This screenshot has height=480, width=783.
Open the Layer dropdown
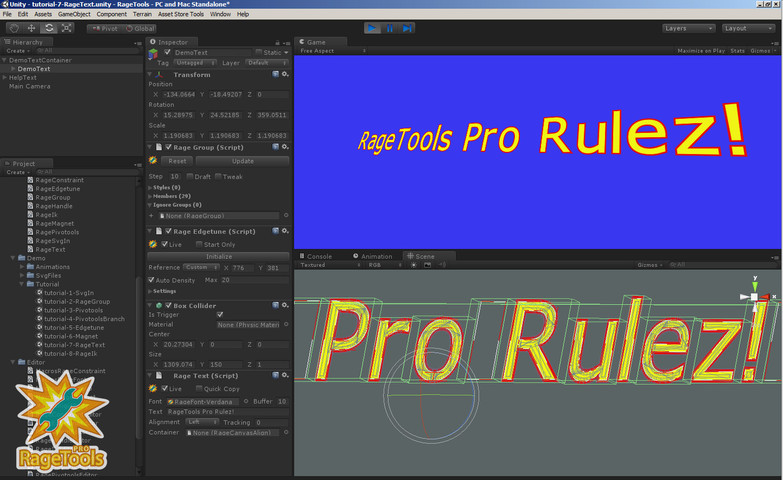pyautogui.click(x=268, y=63)
